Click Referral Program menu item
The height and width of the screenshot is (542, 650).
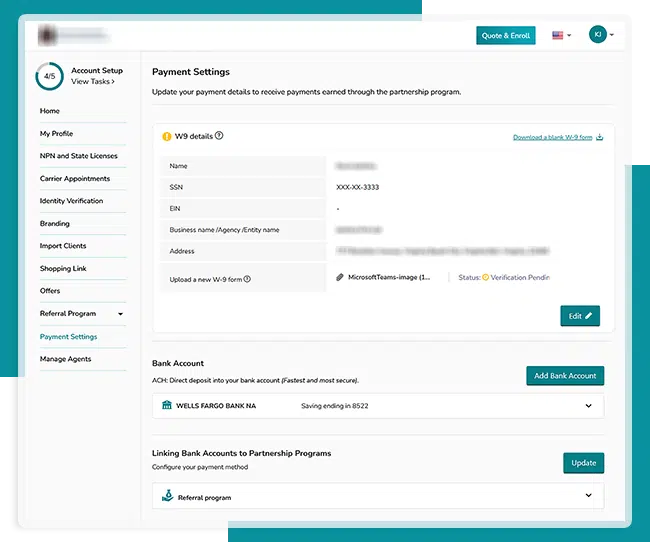68,314
